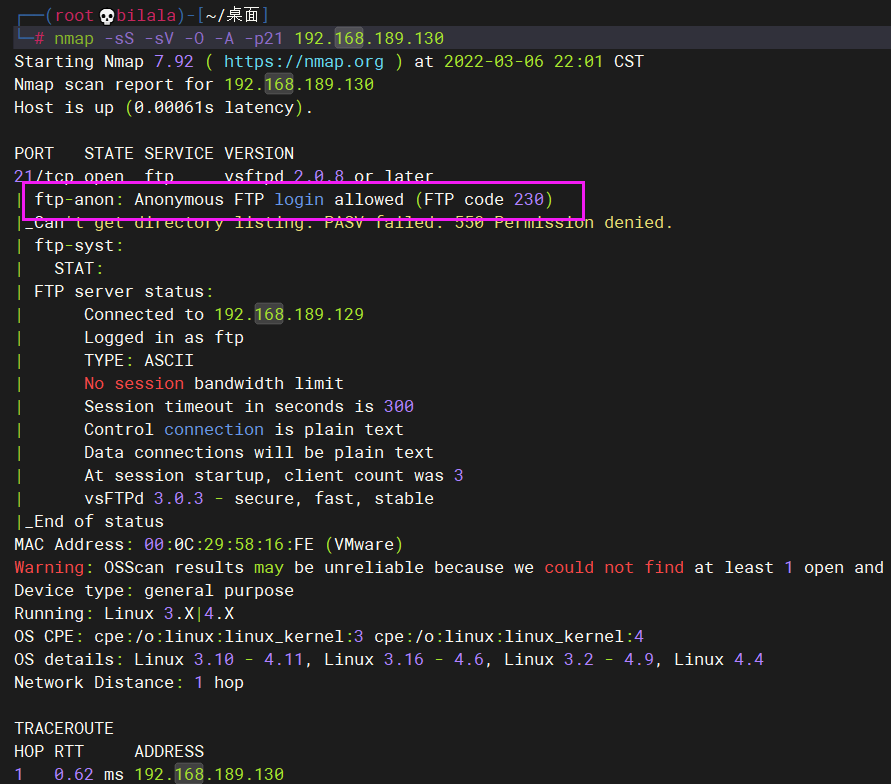Click the '(VMware)' vendor text
The height and width of the screenshot is (784, 891).
(364, 545)
